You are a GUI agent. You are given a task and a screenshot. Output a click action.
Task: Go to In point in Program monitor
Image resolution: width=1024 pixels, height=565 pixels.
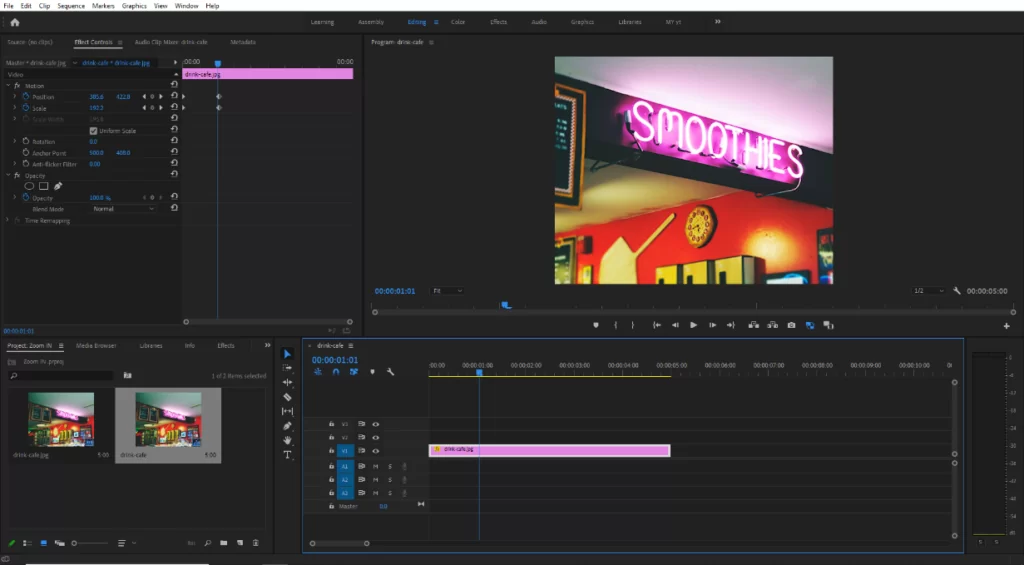pyautogui.click(x=657, y=325)
